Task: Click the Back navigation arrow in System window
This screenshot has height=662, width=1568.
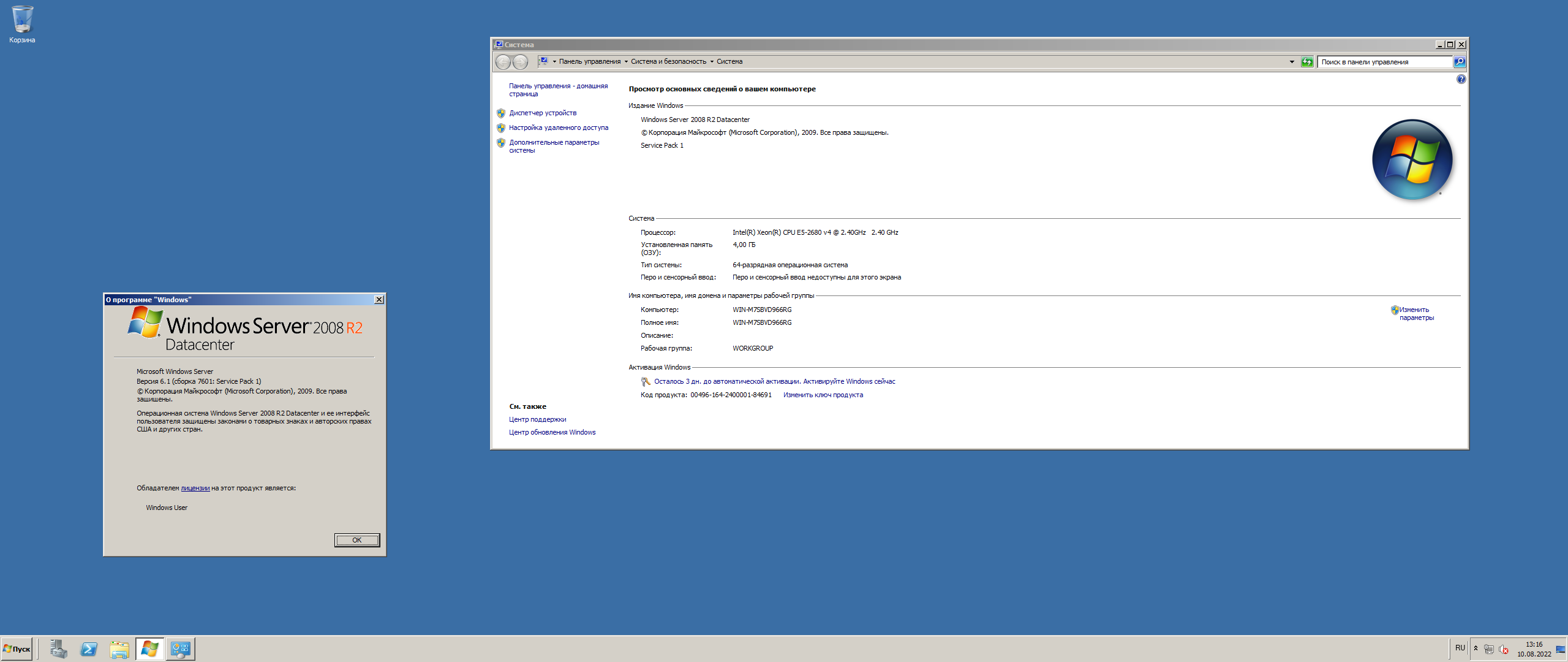Action: 503,61
